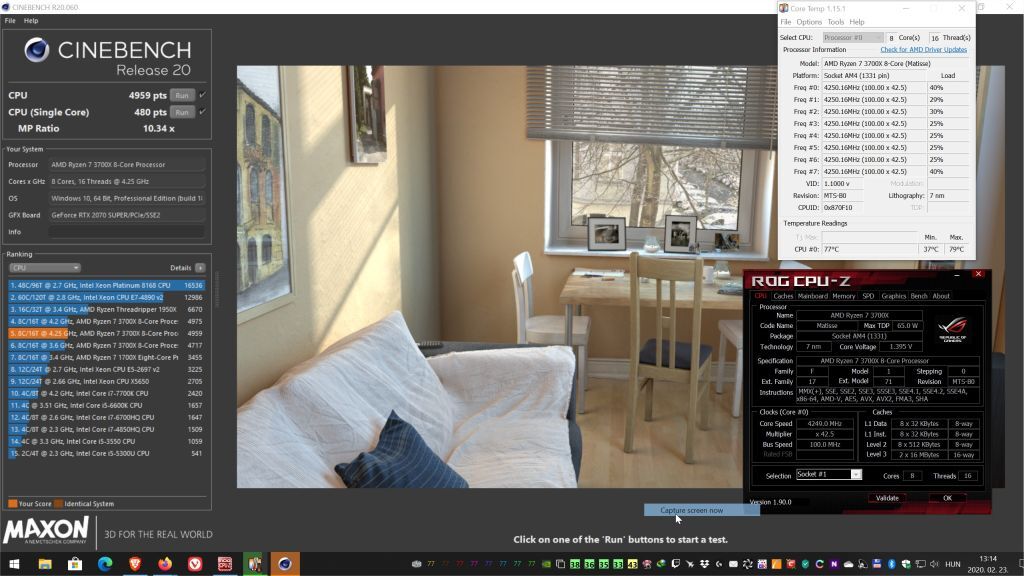
Task: Click Core Temp tray reading 38
Action: (x=575, y=564)
